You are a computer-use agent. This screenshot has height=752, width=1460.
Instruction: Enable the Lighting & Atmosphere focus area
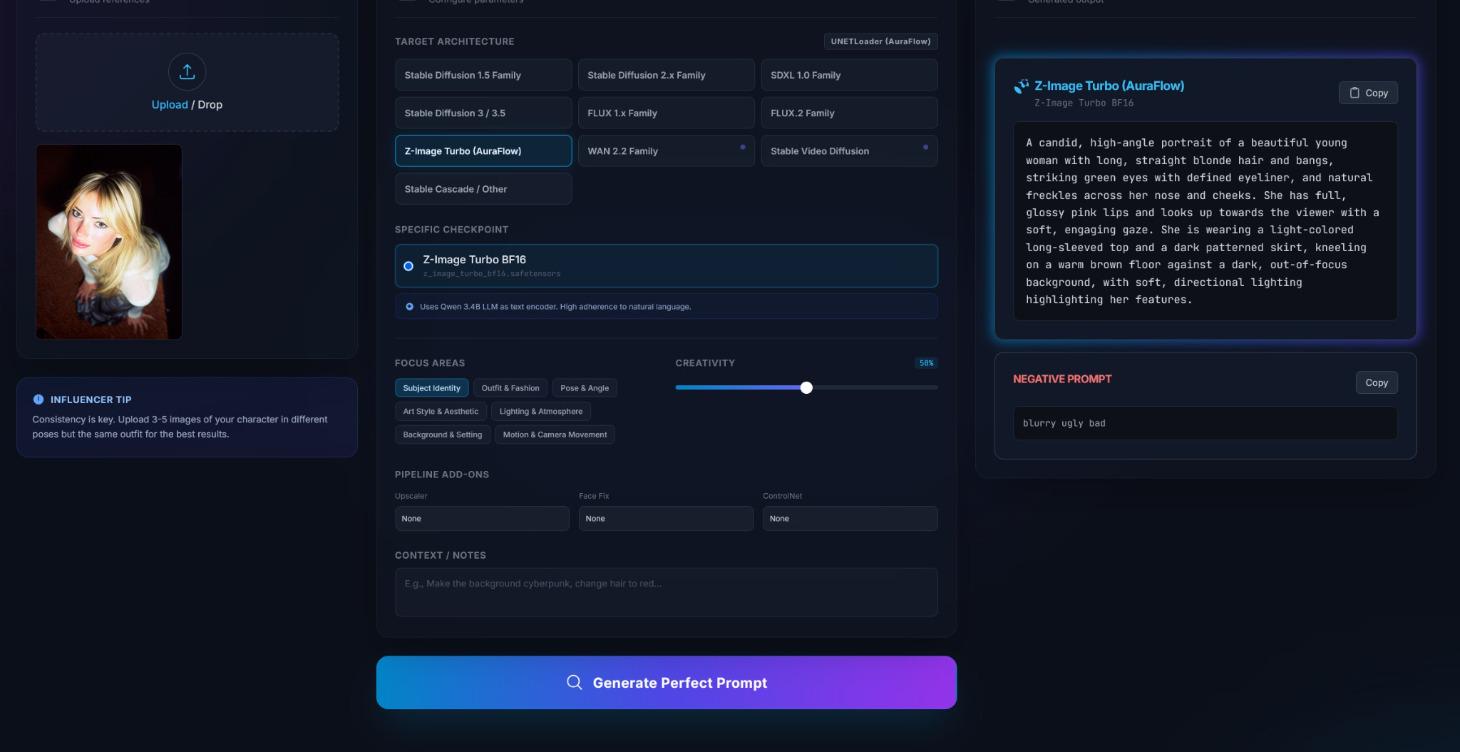540,411
